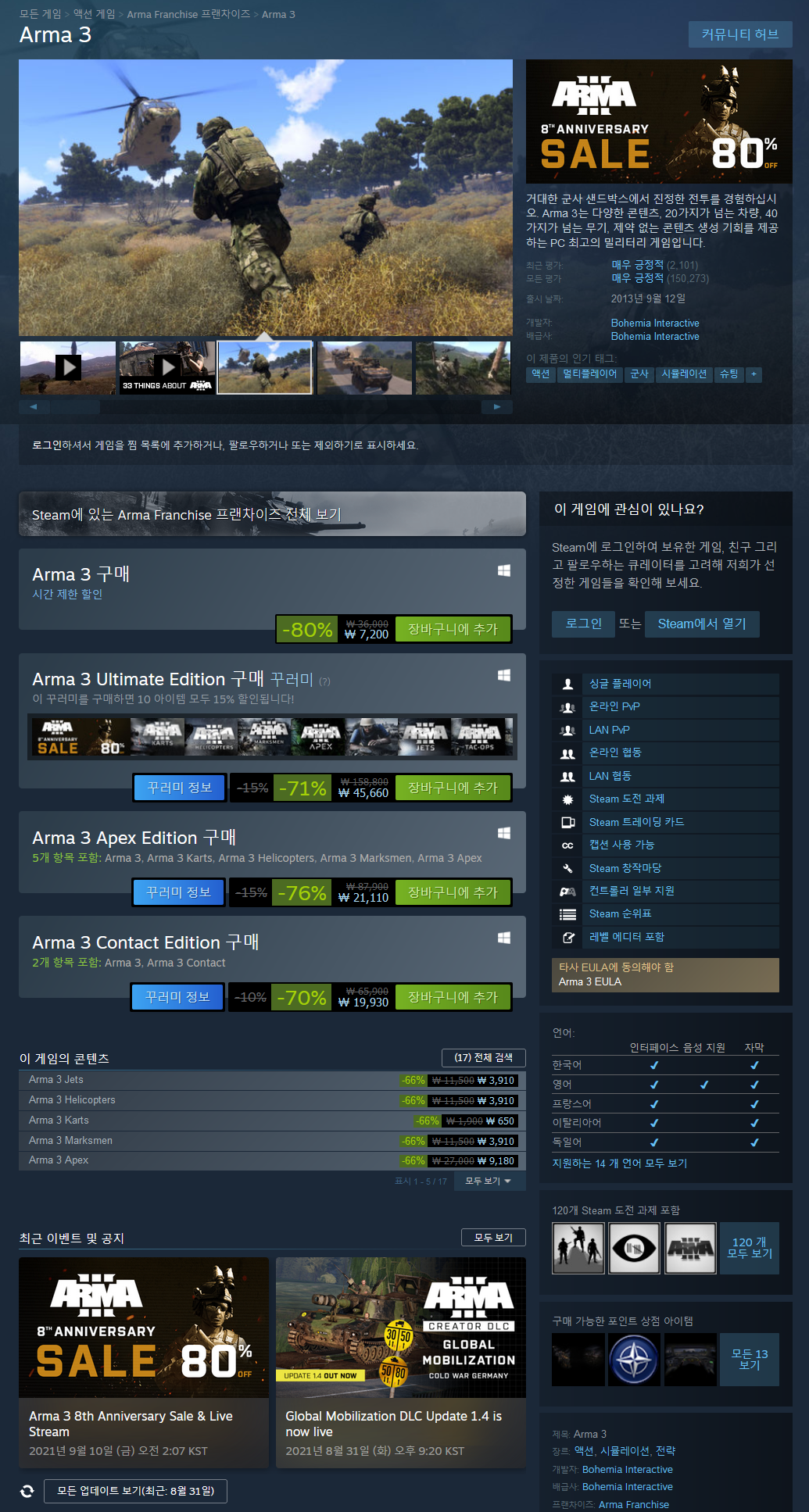Click 모든 13 보기 points shop

(750, 1360)
